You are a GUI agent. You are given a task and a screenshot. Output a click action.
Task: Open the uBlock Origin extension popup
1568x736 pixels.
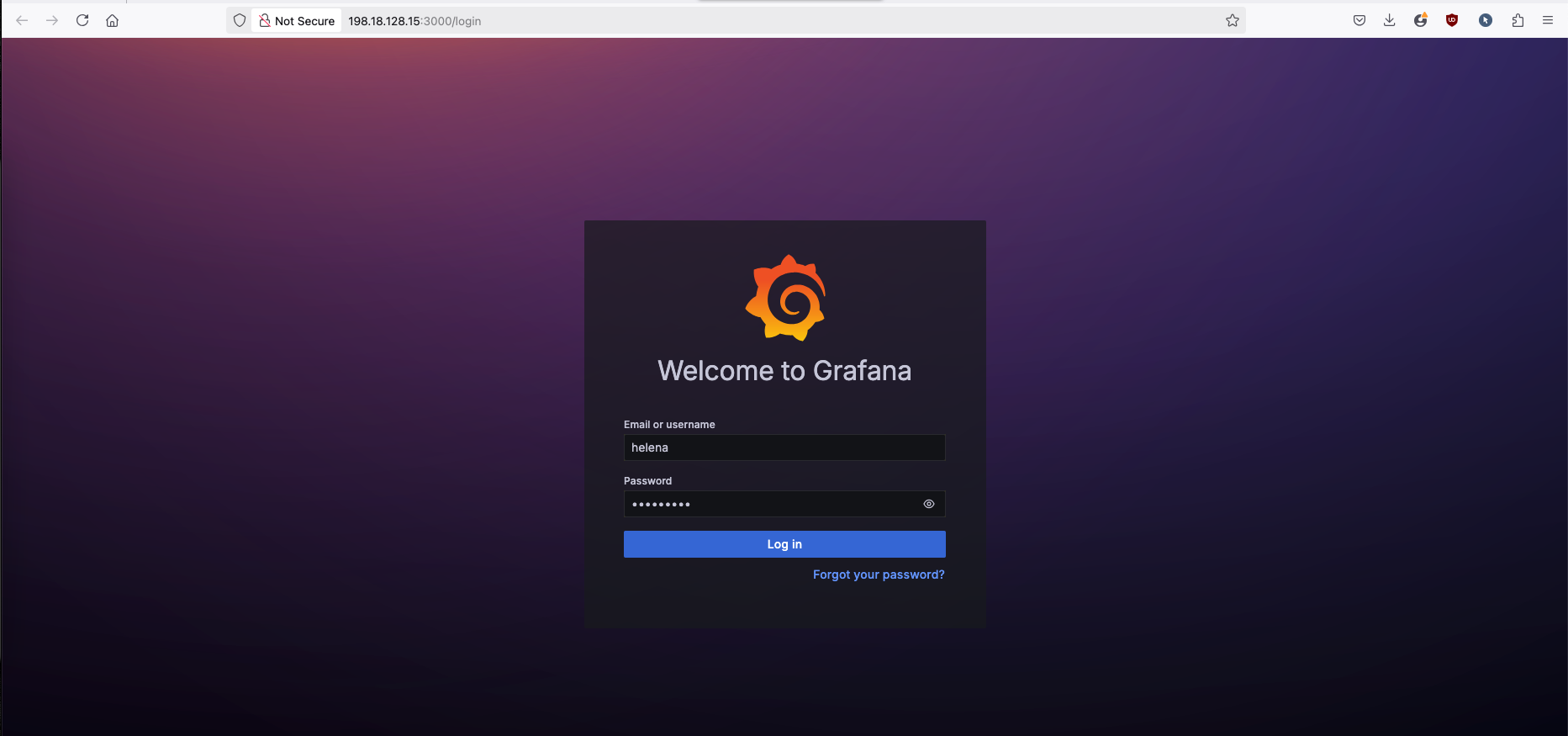(x=1451, y=20)
